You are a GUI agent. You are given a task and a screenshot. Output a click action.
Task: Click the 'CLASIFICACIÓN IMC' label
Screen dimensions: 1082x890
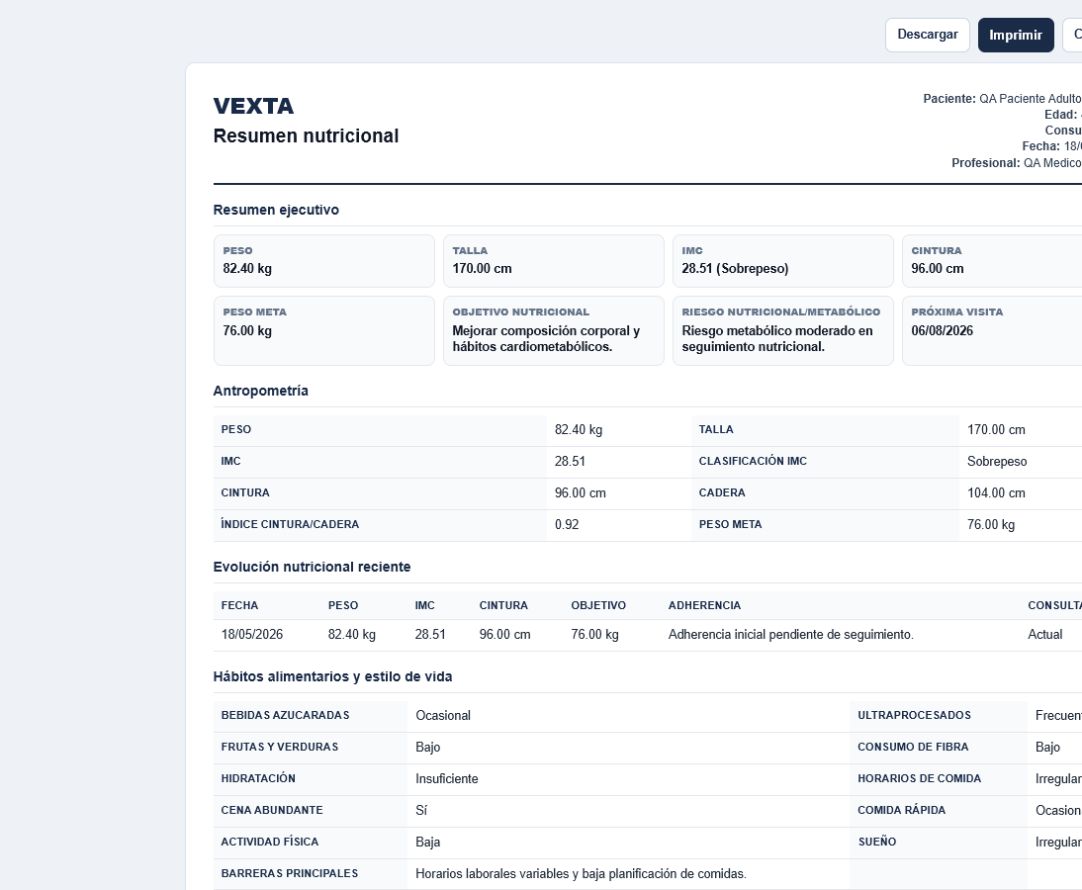[753, 461]
